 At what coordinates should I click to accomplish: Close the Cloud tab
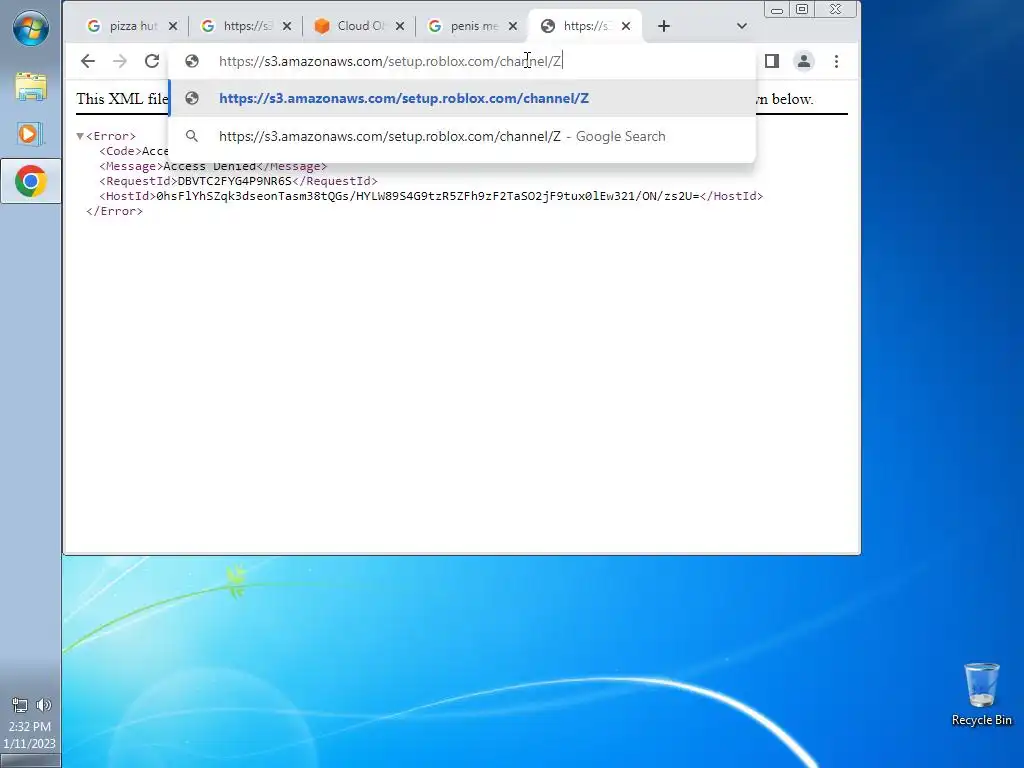point(400,26)
